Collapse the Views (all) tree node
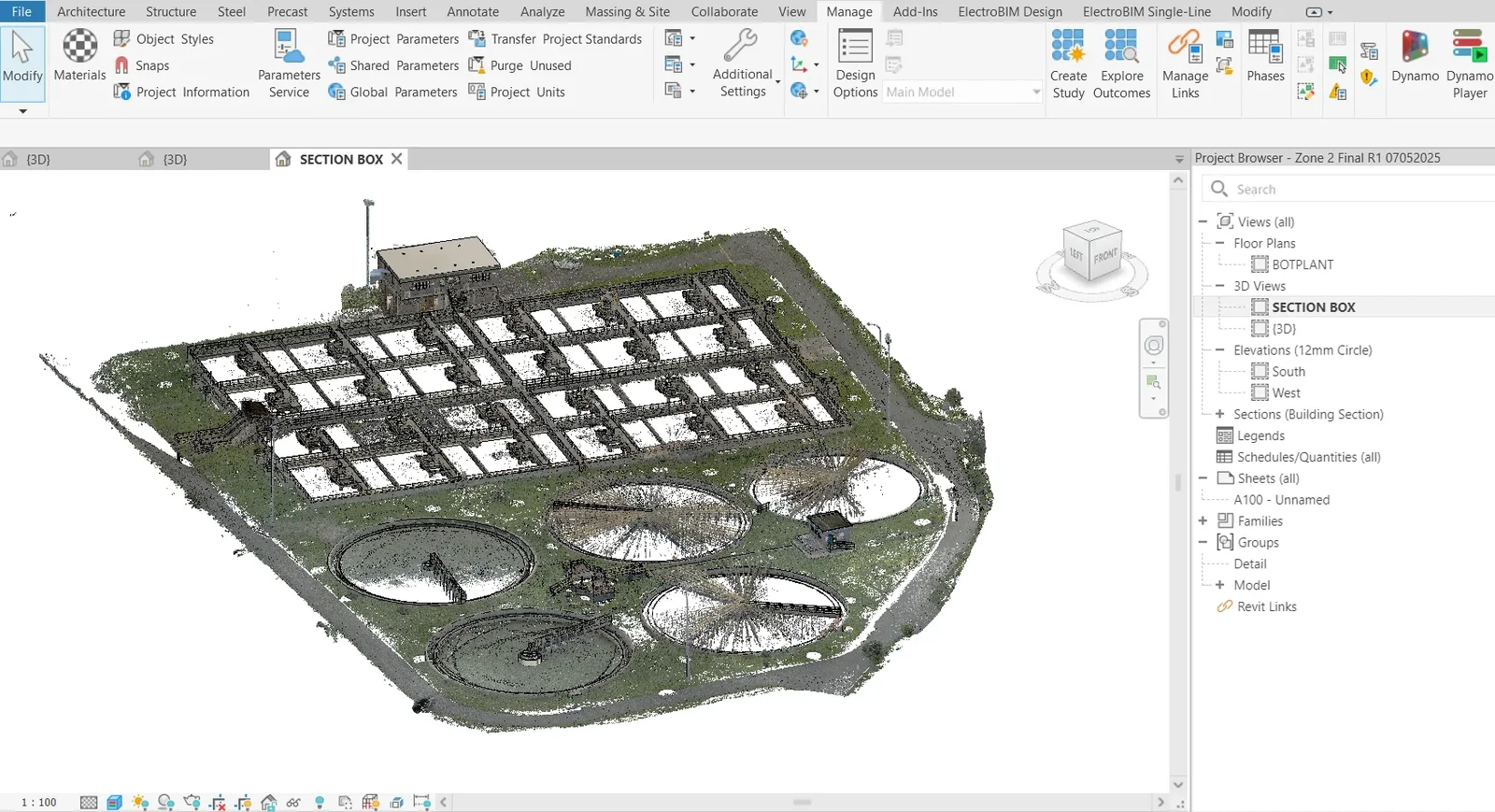 pyautogui.click(x=1203, y=221)
